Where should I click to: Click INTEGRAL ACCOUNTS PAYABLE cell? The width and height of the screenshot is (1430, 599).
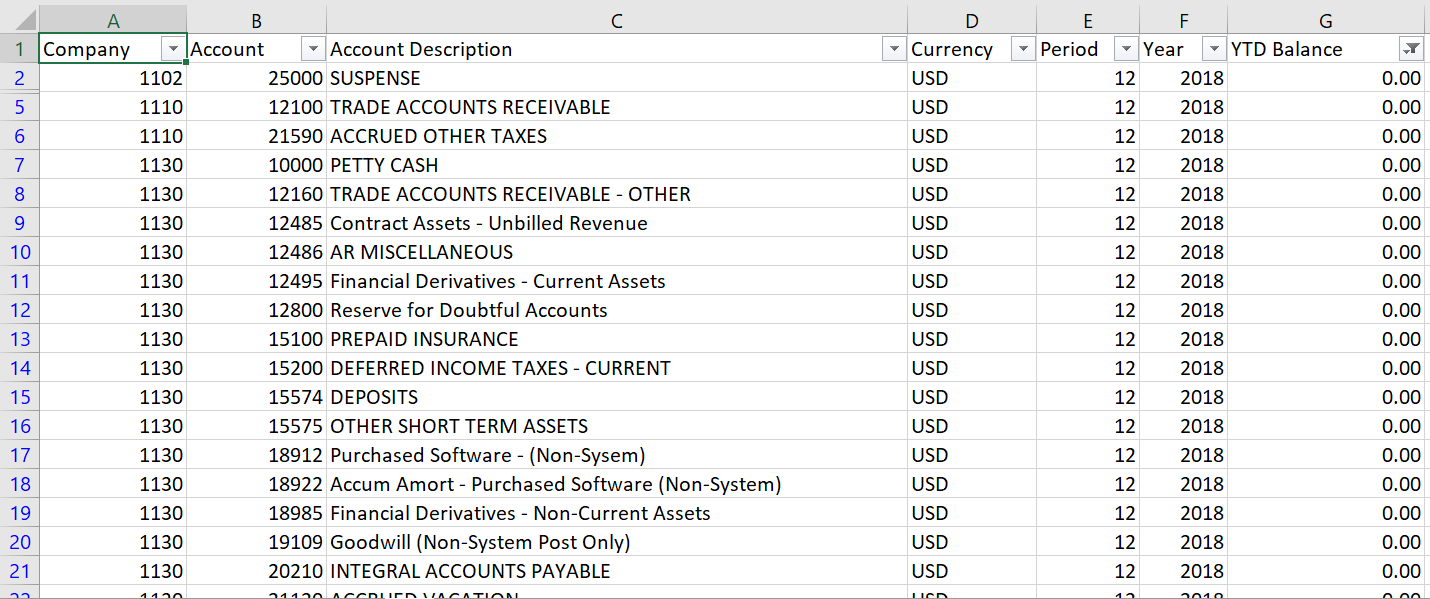(x=617, y=571)
